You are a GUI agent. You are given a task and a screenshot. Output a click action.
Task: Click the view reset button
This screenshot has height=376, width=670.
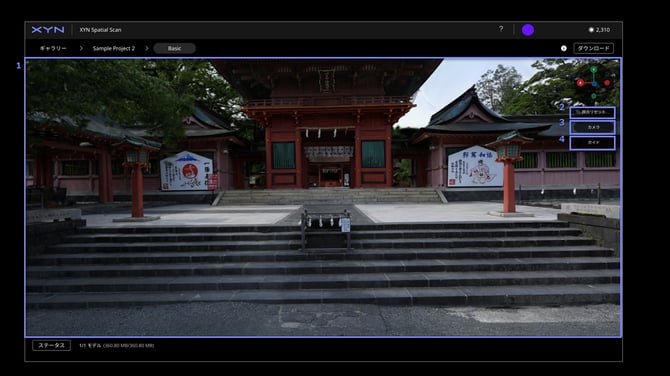[x=592, y=112]
